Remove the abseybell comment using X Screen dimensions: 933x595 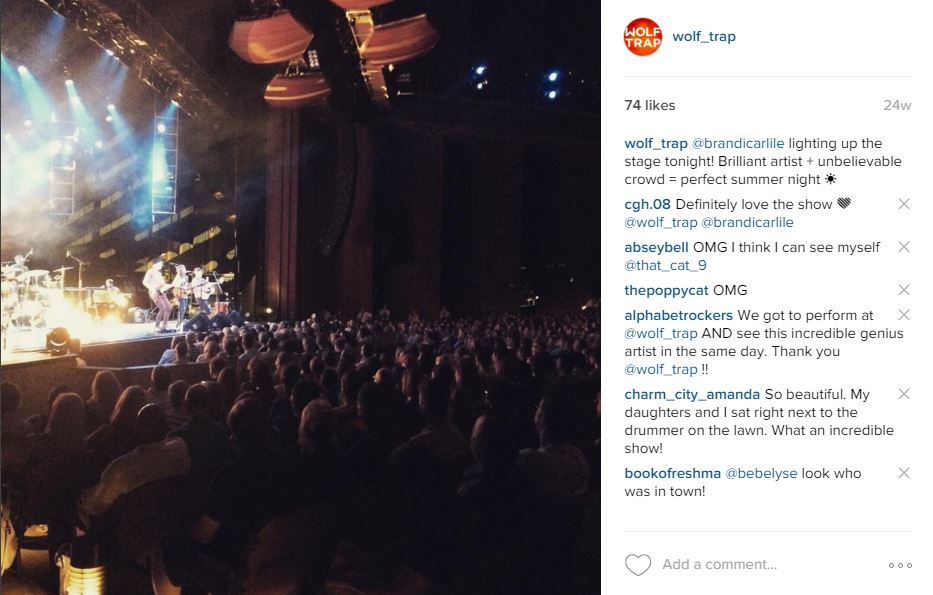(x=904, y=247)
